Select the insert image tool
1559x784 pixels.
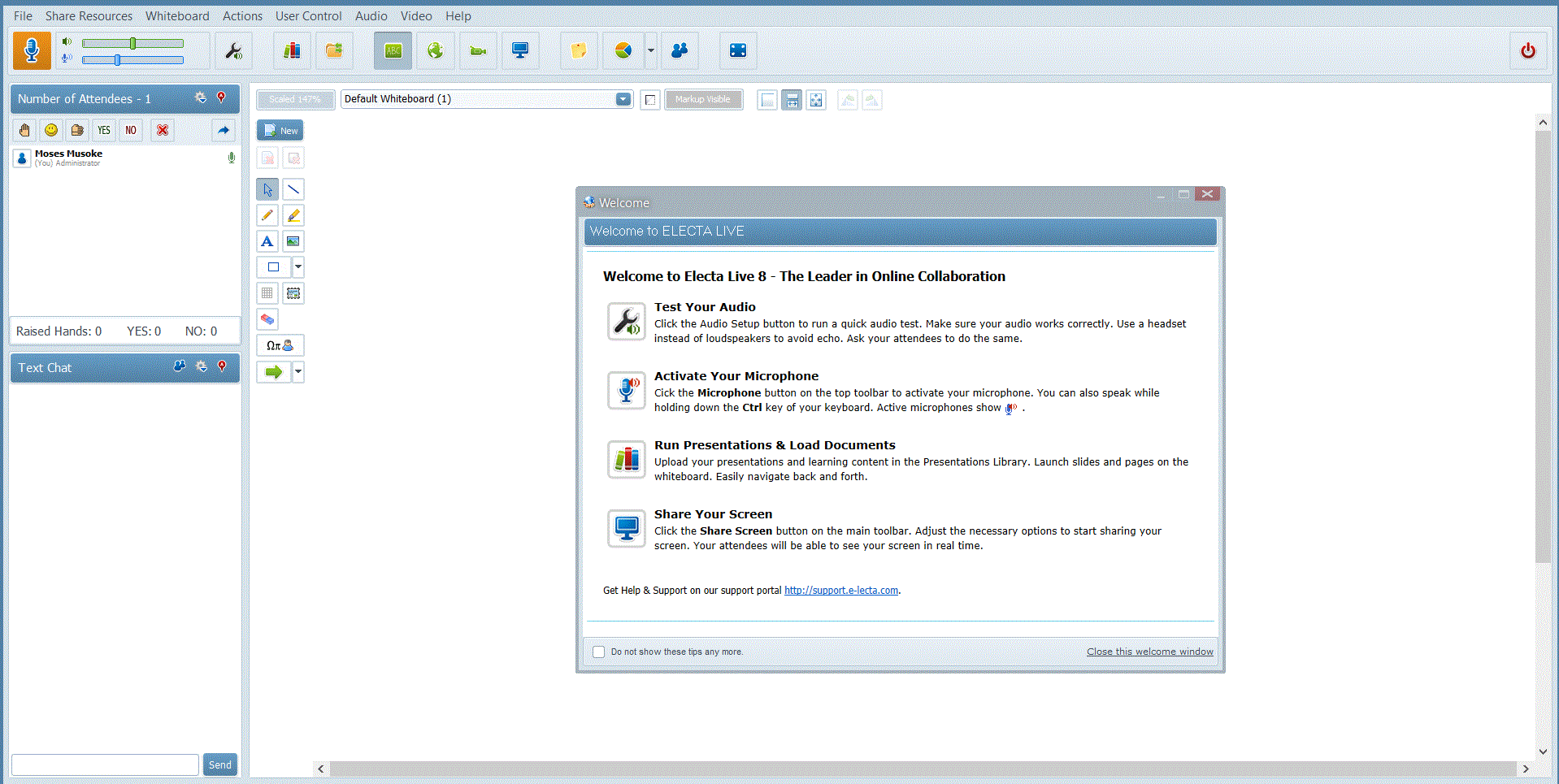coord(293,241)
